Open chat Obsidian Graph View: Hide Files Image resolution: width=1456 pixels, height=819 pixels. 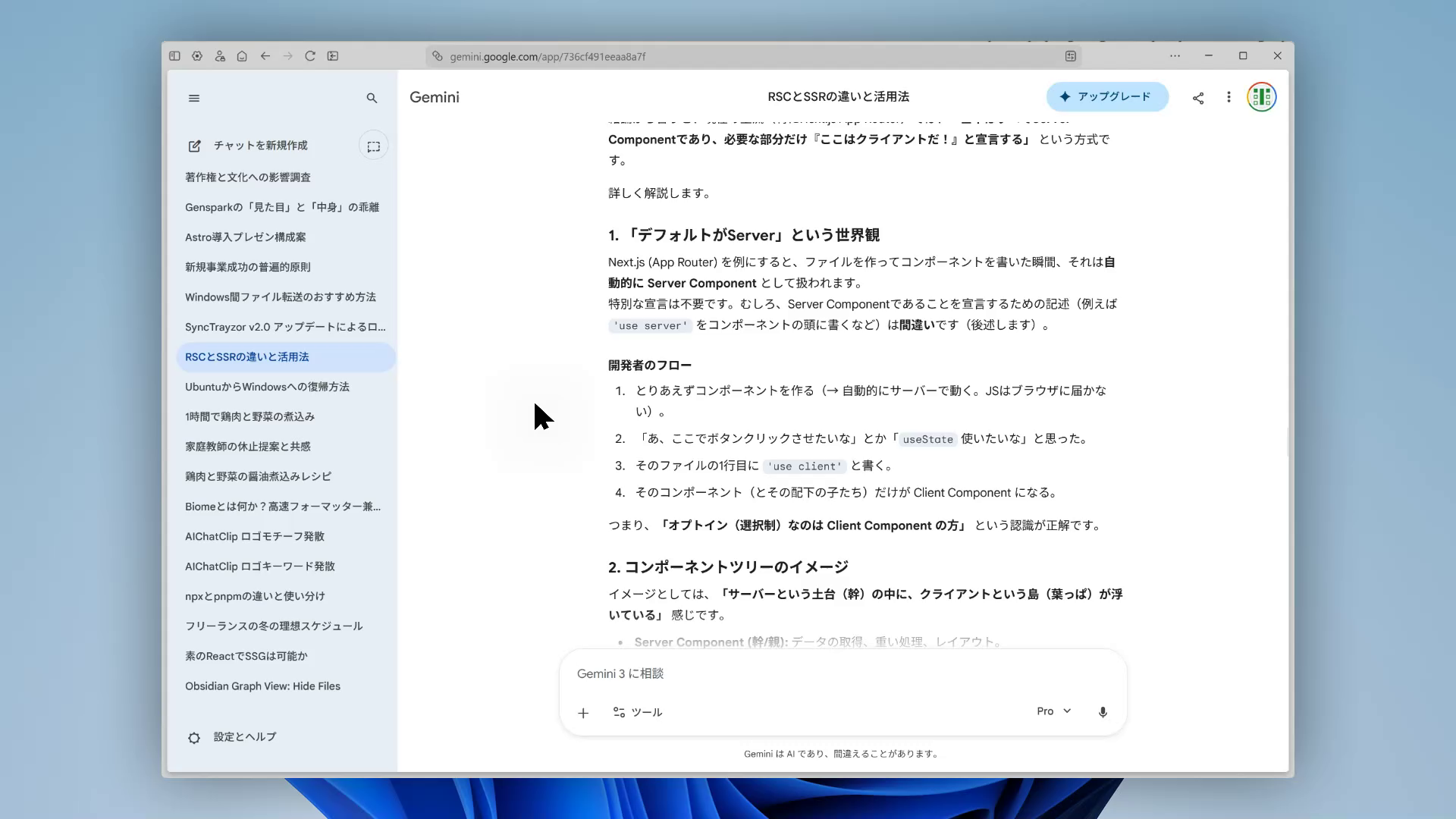pyautogui.click(x=285, y=686)
